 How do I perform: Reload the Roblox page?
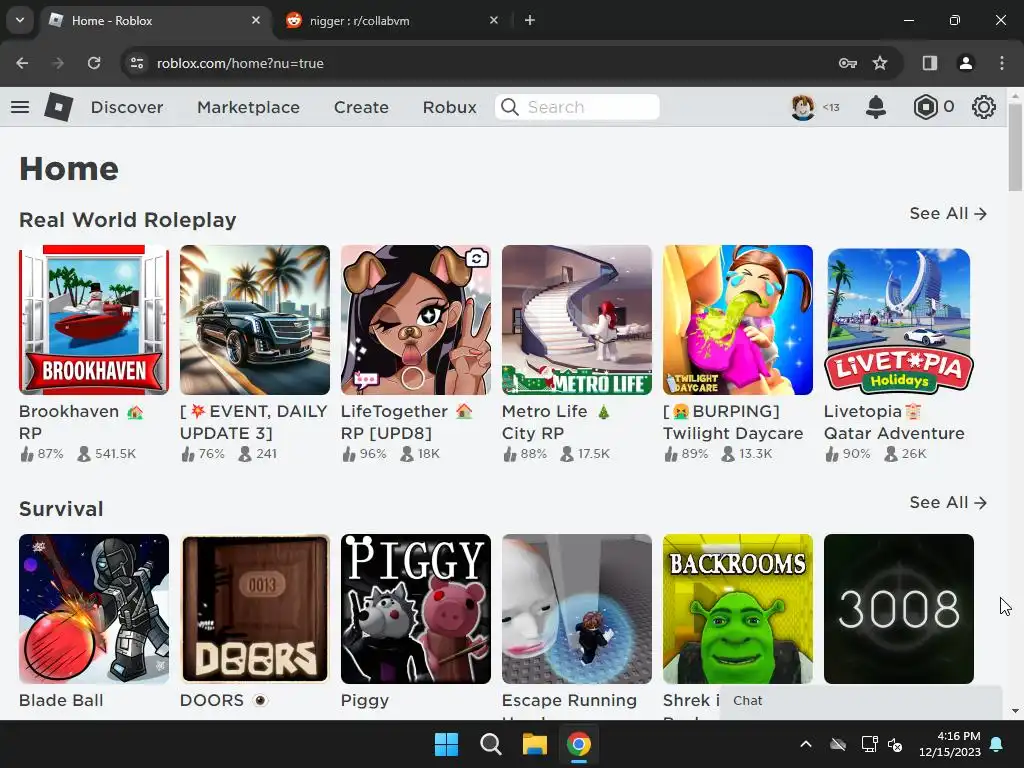coord(94,63)
